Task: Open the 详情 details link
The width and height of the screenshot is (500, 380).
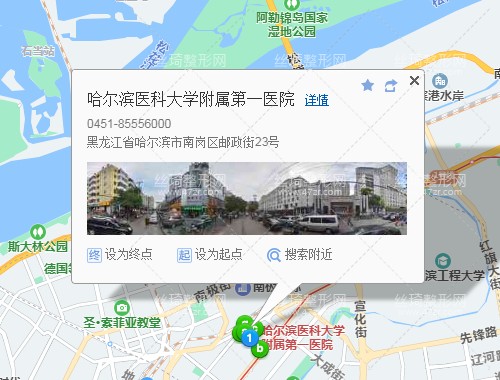Action: click(x=317, y=100)
